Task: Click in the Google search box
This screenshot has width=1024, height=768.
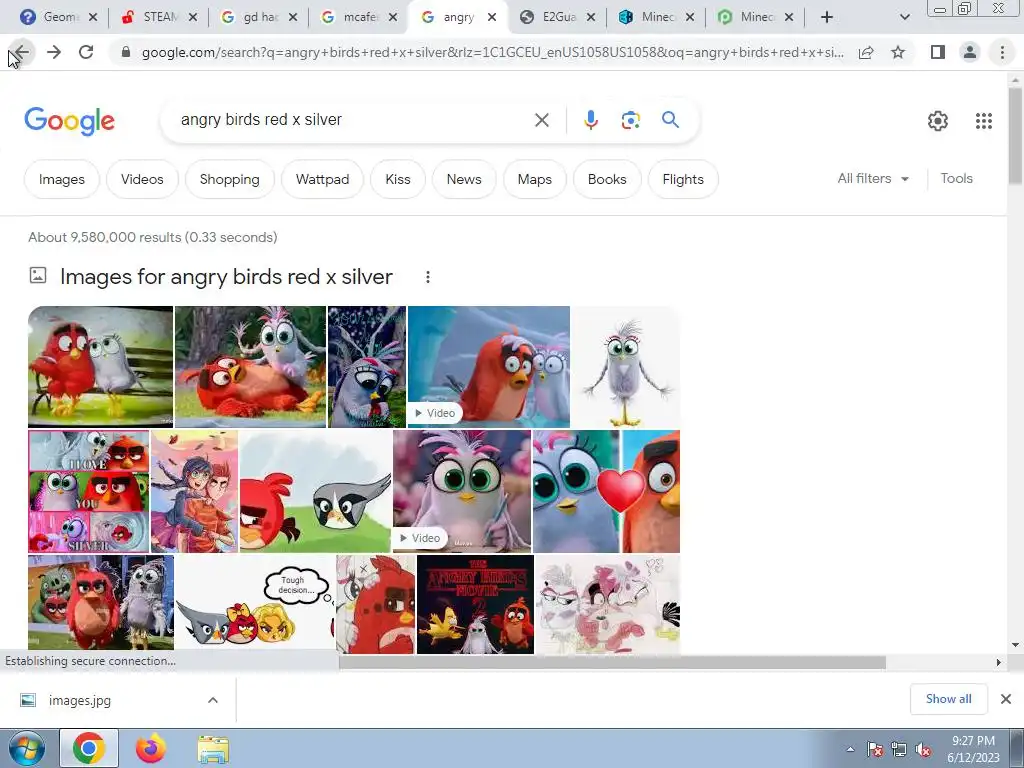Action: [353, 120]
